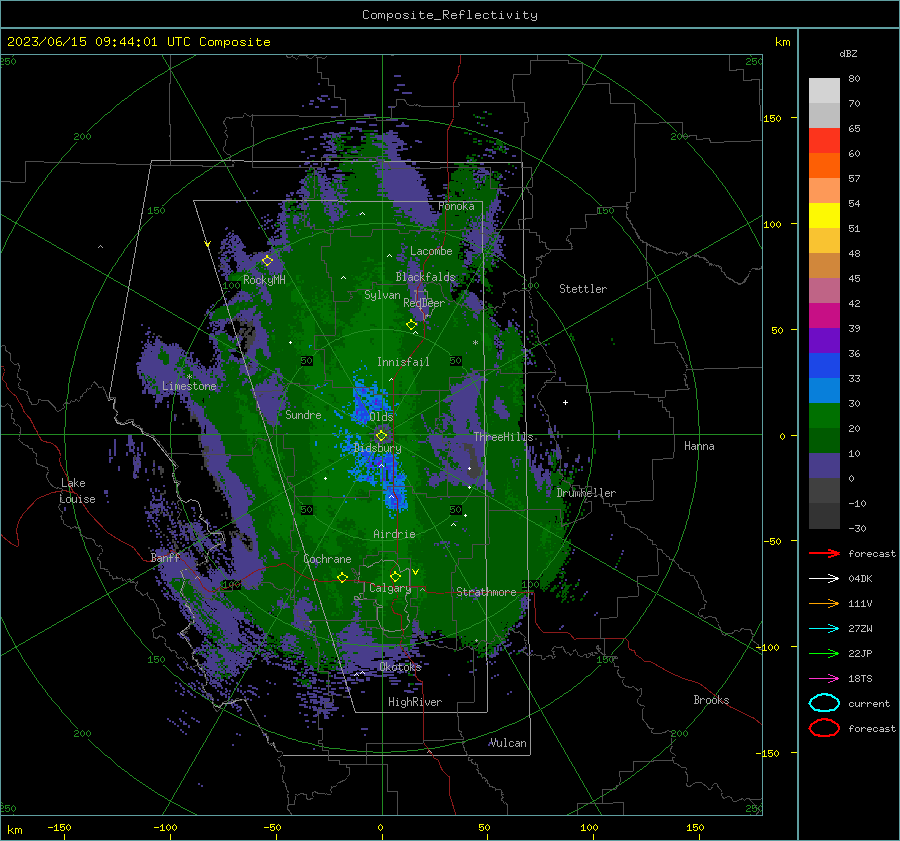Click the red forecast ellipse legend icon

pos(824,728)
